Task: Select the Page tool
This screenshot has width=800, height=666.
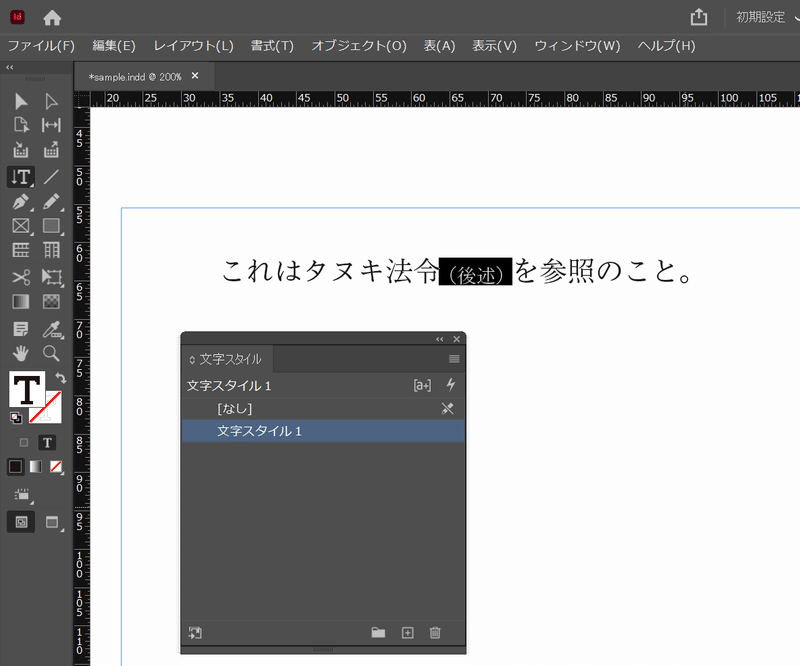Action: click(20, 125)
